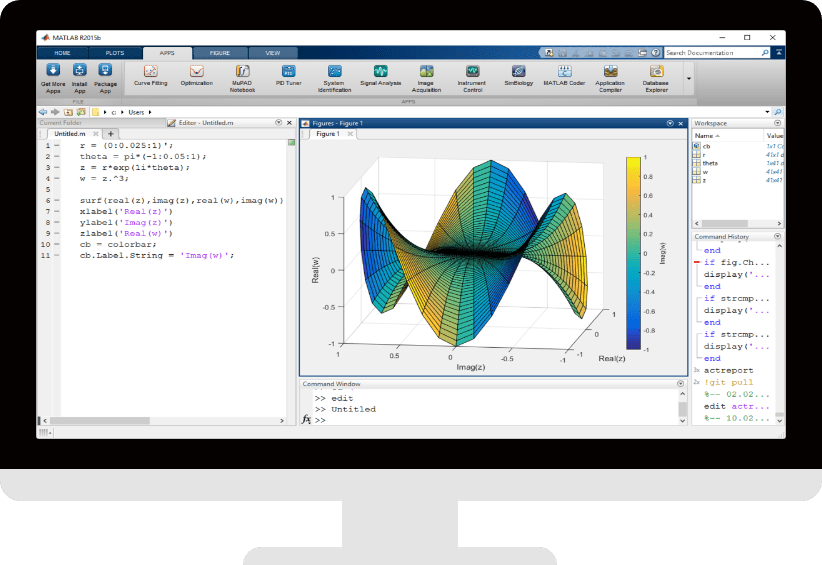Launch the Application Compiler

point(610,78)
